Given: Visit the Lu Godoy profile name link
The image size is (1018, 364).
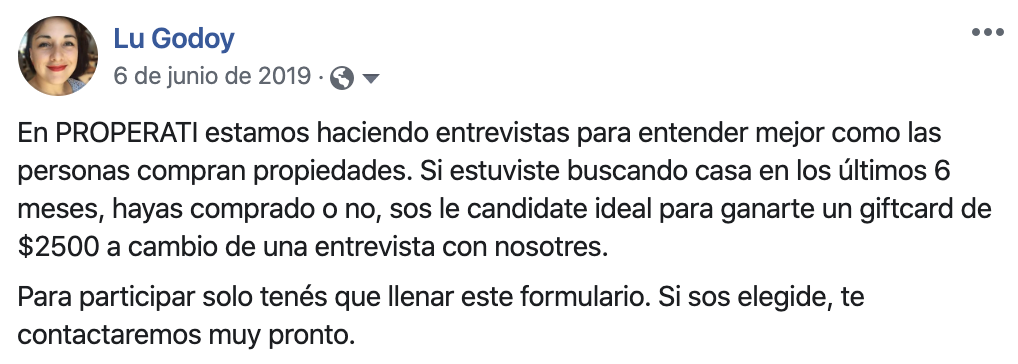Looking at the screenshot, I should pyautogui.click(x=173, y=39).
